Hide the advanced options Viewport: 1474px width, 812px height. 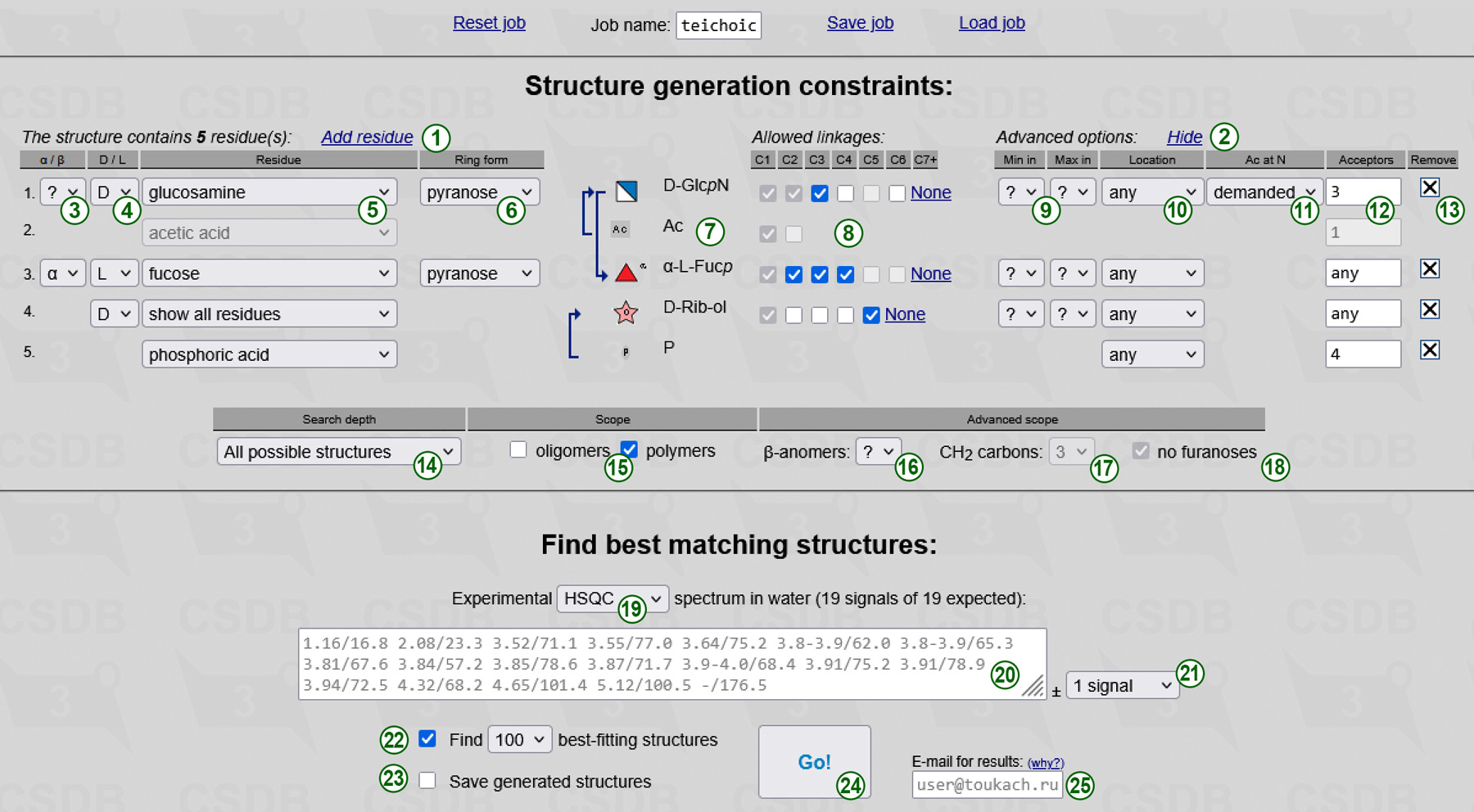[1184, 137]
